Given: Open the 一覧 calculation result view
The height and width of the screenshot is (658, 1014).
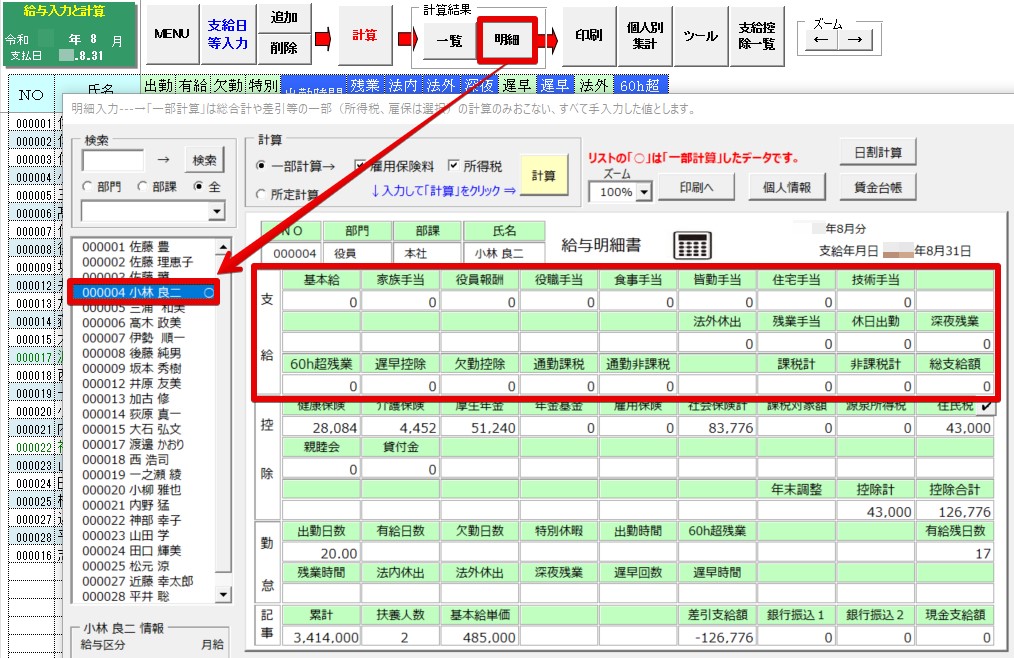Looking at the screenshot, I should [x=449, y=41].
